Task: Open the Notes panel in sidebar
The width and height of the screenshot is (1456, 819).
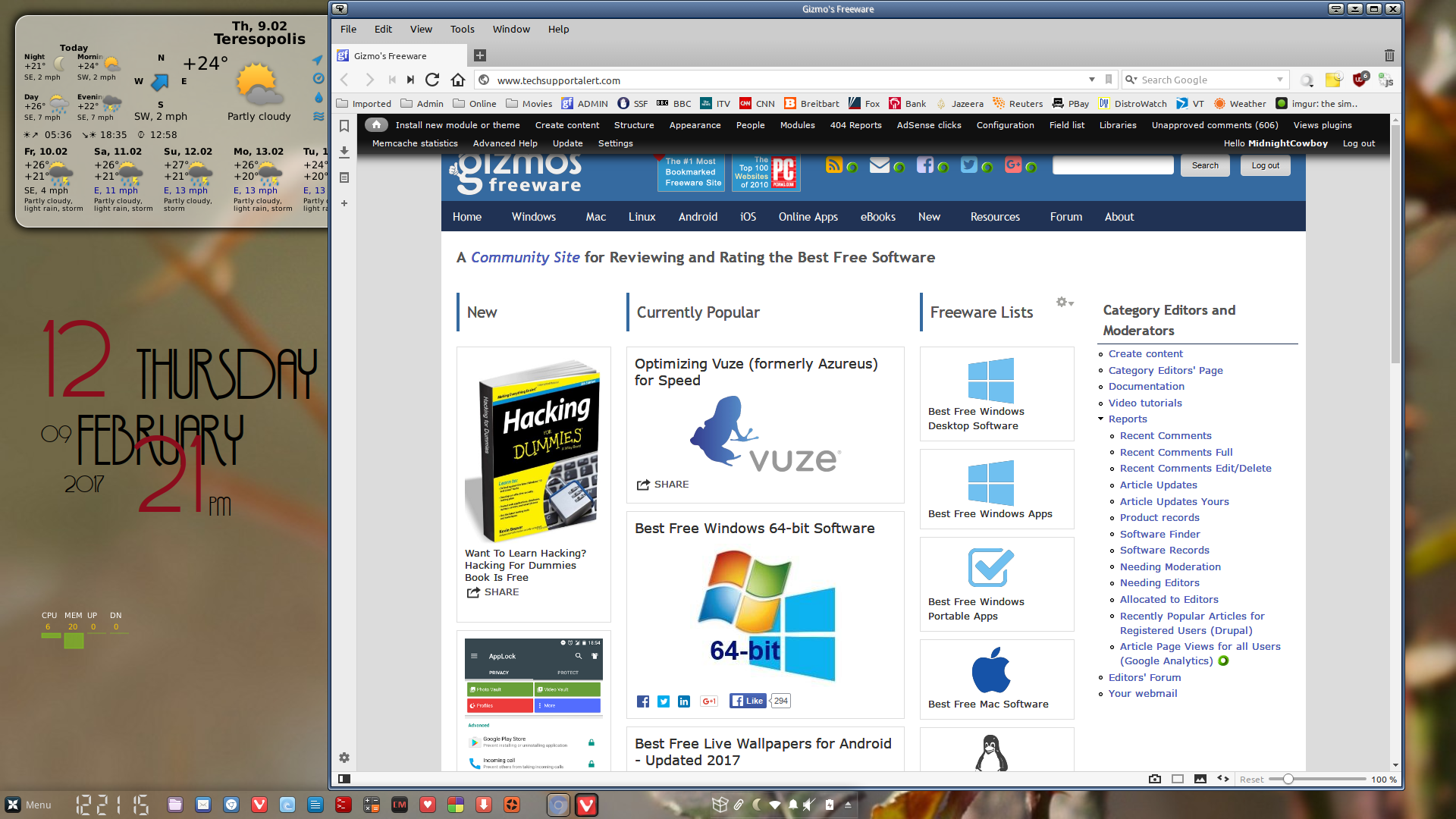Action: pyautogui.click(x=344, y=177)
